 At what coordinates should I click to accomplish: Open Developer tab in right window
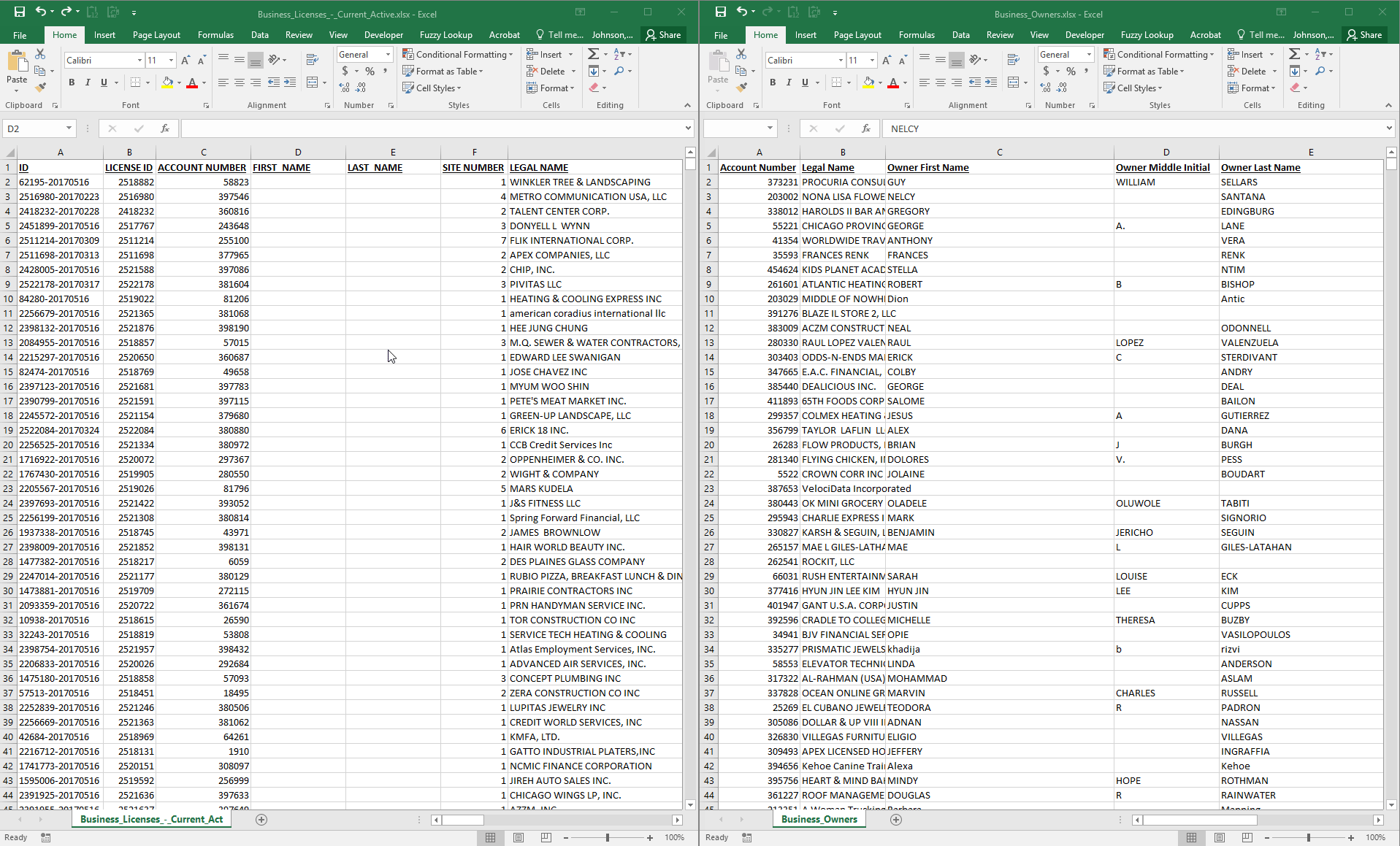[x=1085, y=35]
